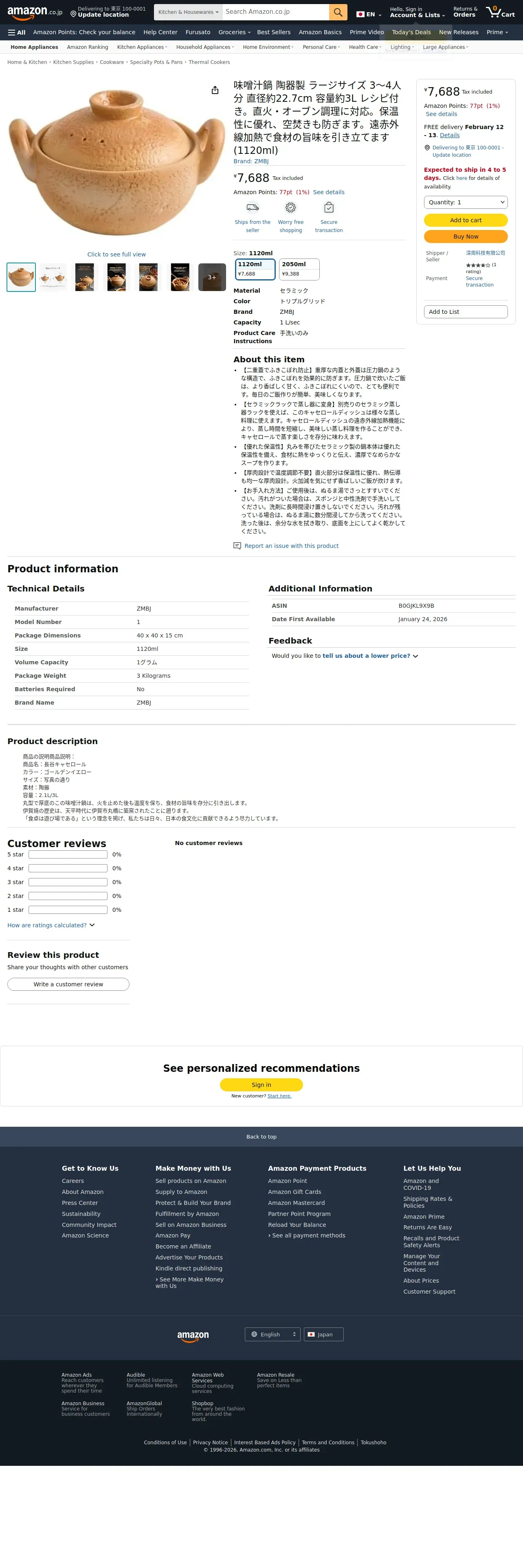The height and width of the screenshot is (1568, 523).
Task: Click the Ships from the seller icon
Action: [253, 208]
